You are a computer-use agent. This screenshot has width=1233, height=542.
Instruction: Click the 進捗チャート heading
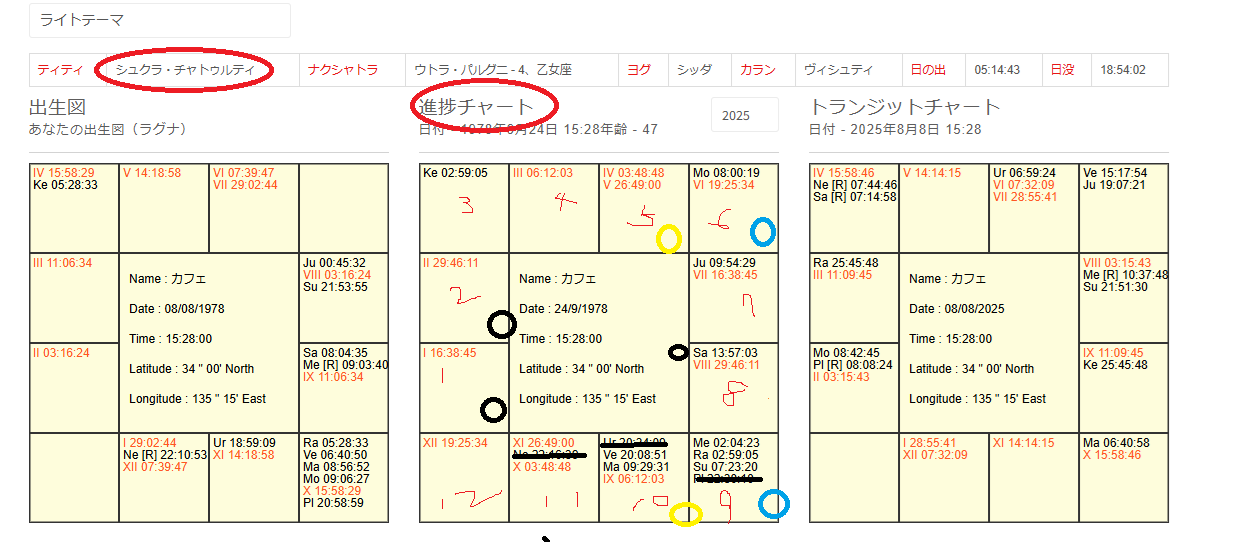476,107
